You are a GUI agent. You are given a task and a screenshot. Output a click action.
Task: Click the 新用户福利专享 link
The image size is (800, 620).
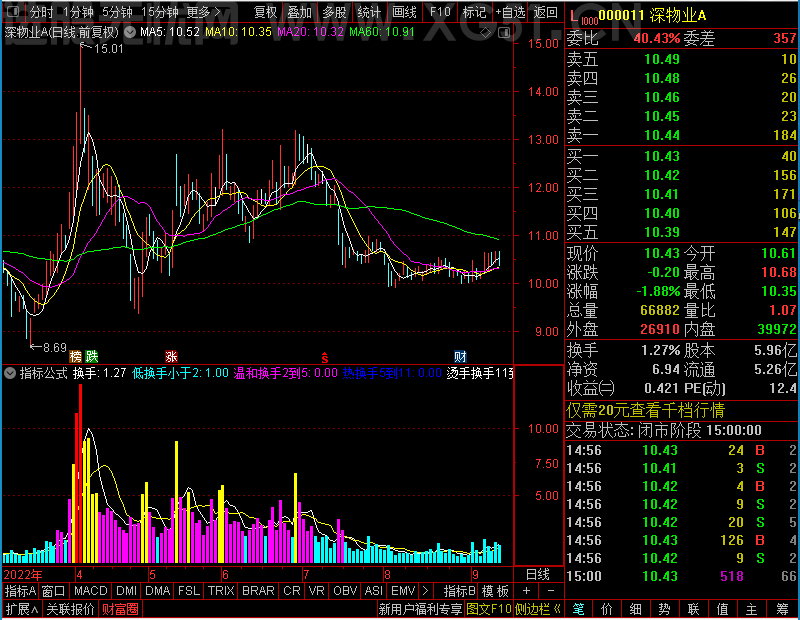pyautogui.click(x=420, y=609)
